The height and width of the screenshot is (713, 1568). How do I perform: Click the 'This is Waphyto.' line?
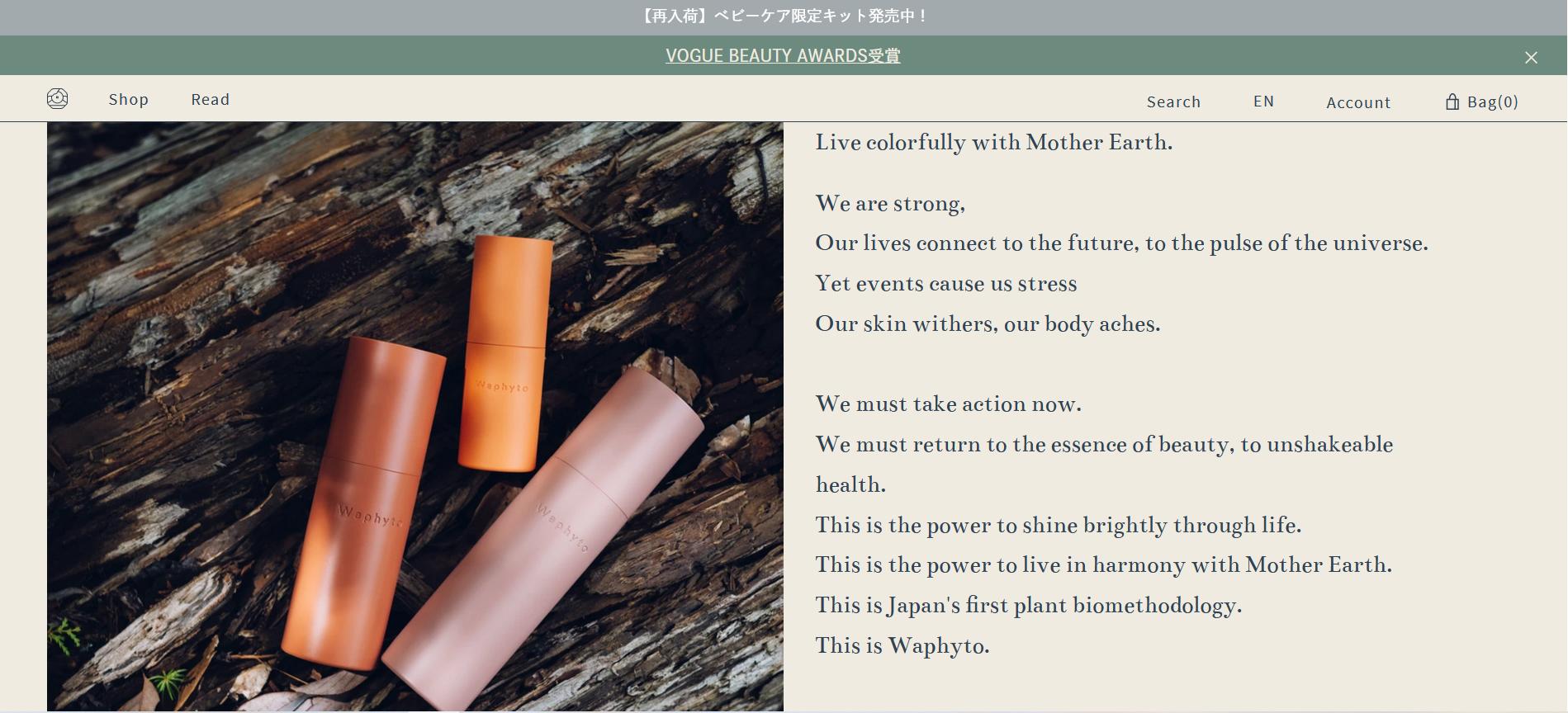[x=902, y=645]
